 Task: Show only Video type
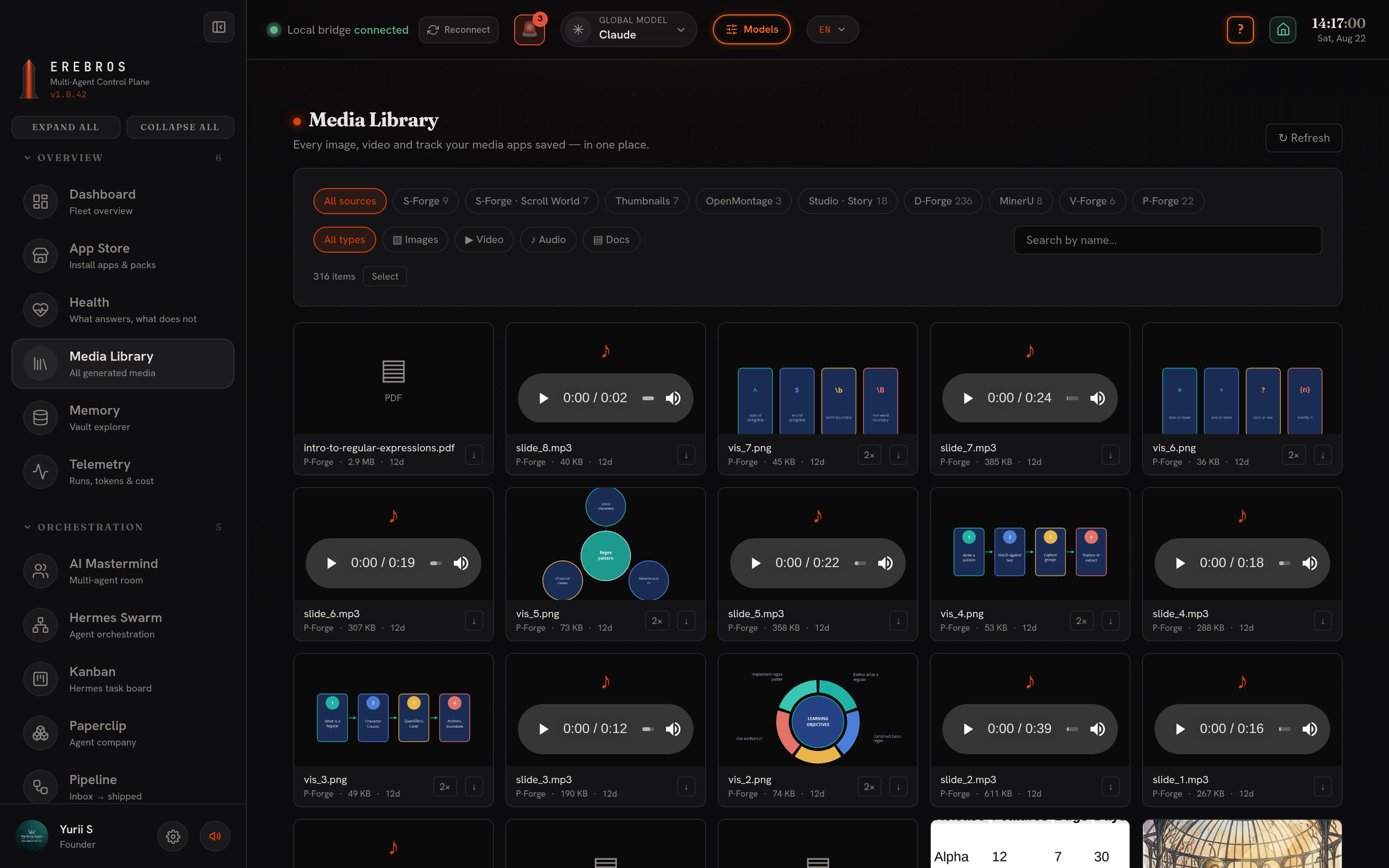coord(484,240)
